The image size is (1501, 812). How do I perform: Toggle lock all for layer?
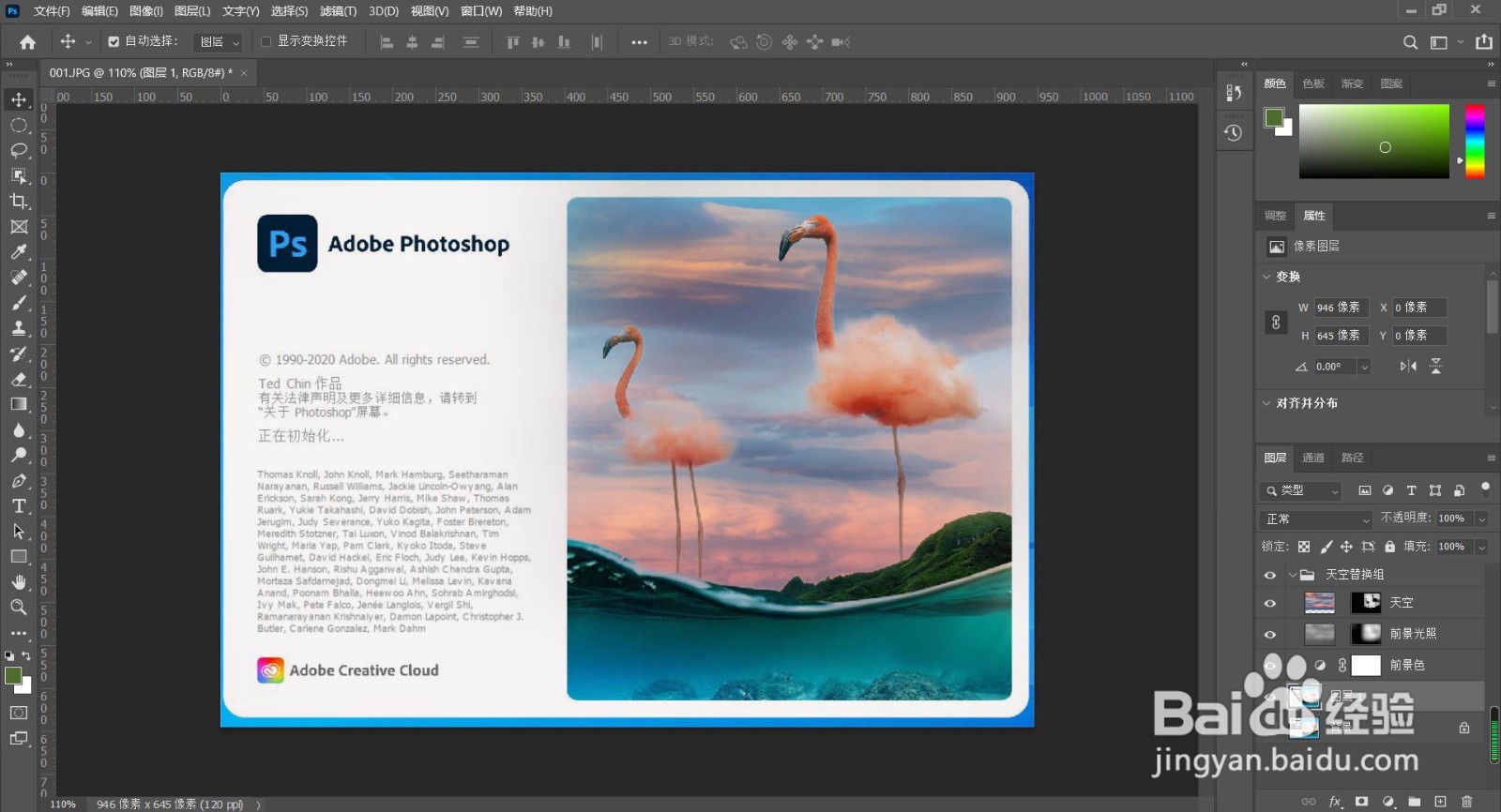pos(1389,547)
